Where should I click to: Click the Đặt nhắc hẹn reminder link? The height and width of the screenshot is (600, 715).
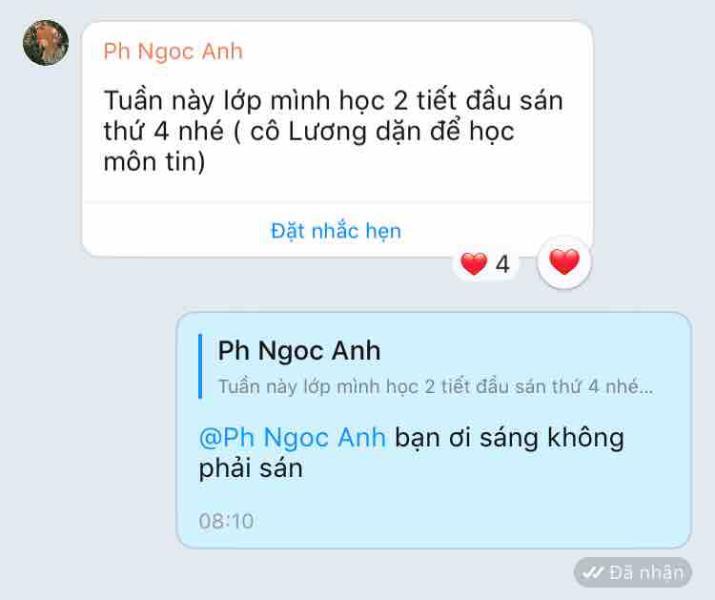click(x=336, y=231)
